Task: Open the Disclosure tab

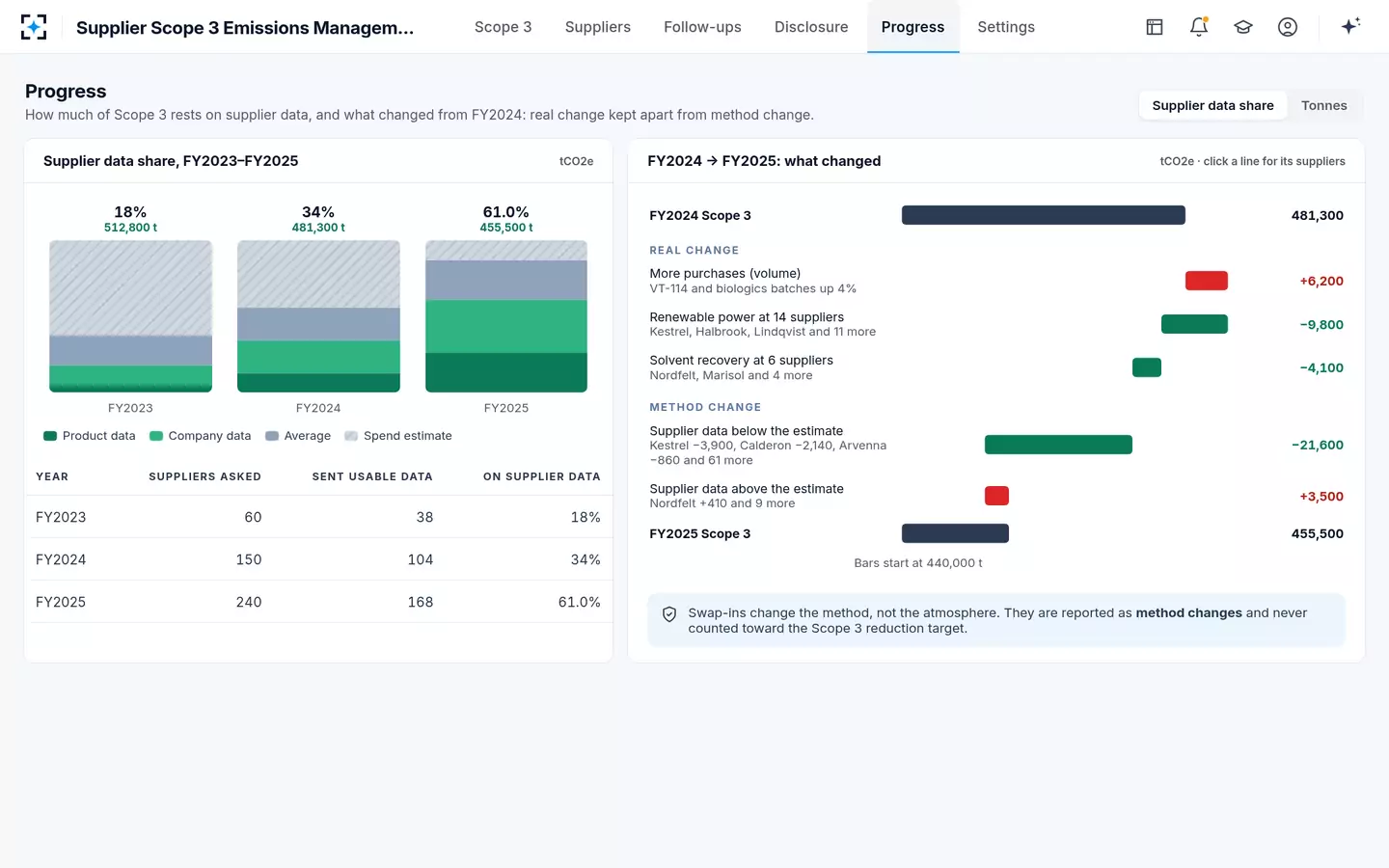Action: pyautogui.click(x=811, y=27)
